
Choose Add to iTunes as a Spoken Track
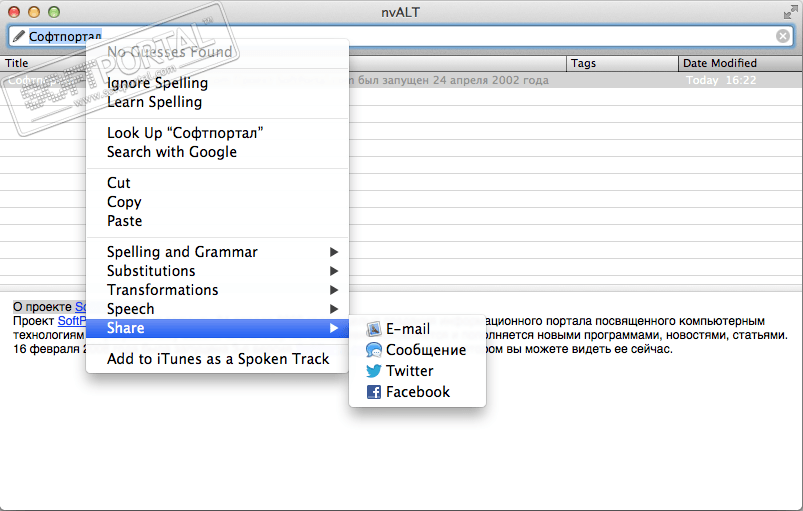(x=218, y=359)
